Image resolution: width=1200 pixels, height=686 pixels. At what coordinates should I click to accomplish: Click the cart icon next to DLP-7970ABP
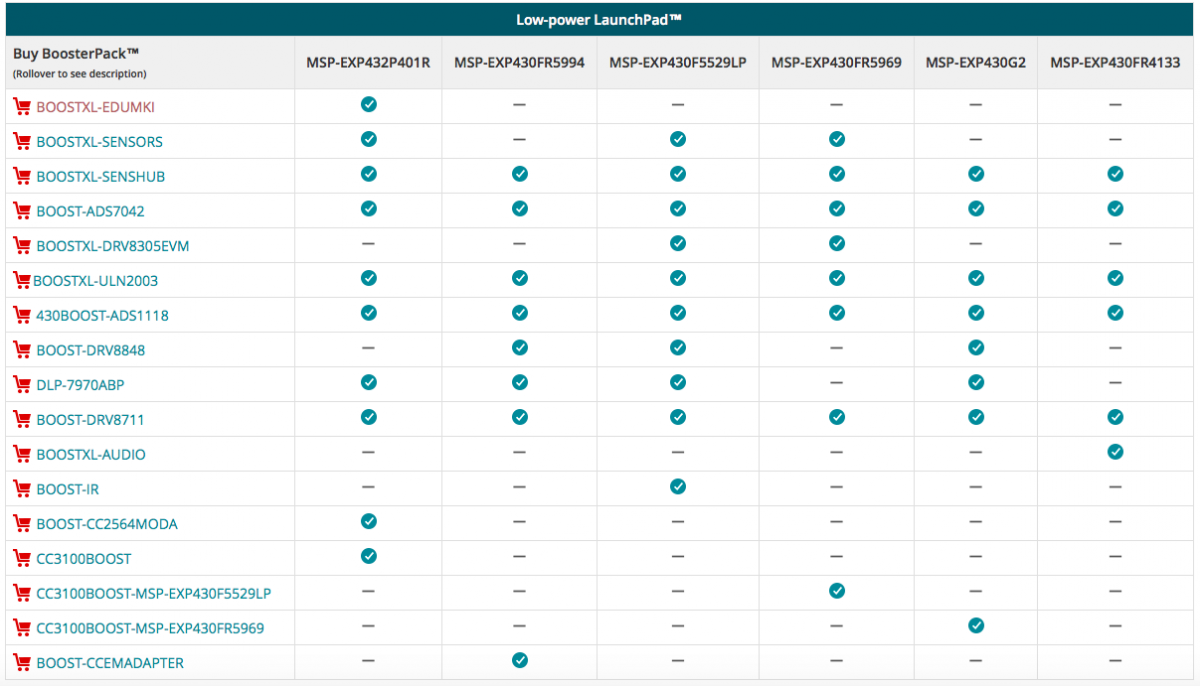(x=21, y=384)
